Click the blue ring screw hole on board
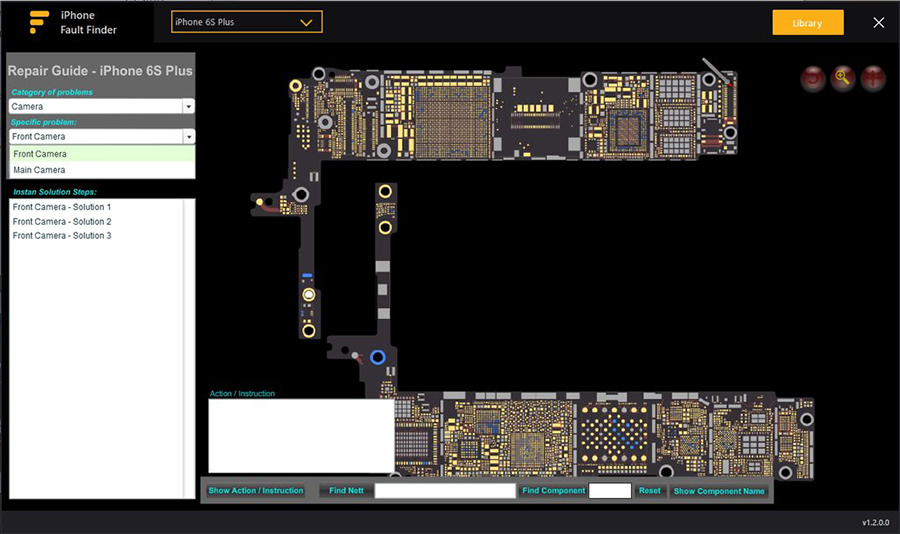This screenshot has height=534, width=900. (378, 358)
